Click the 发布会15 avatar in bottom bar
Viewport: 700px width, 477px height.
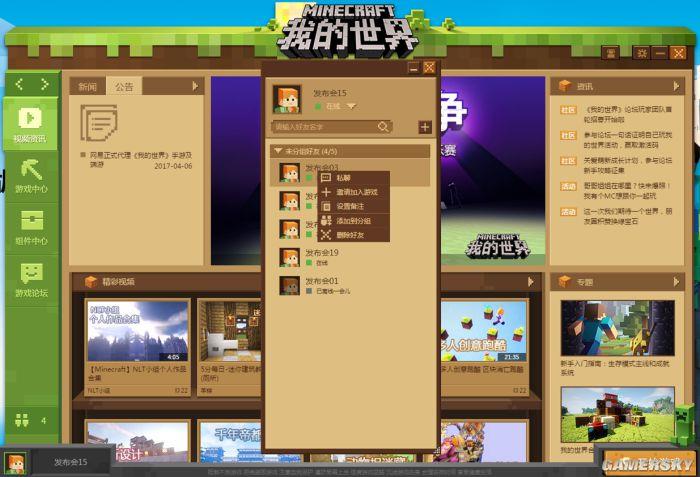(x=15, y=463)
